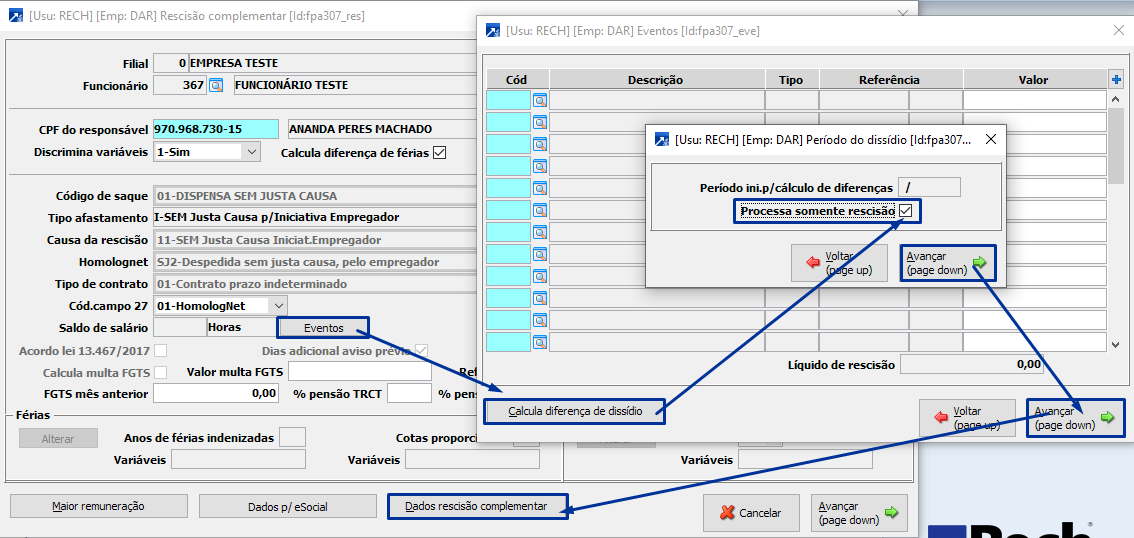Toggle Calcula diferença de férias checkbox

pyautogui.click(x=438, y=153)
